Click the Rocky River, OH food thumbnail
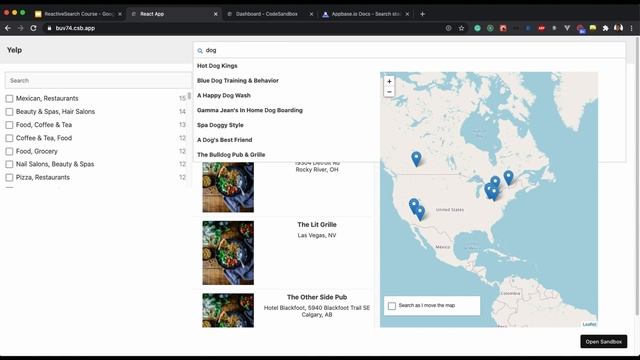This screenshot has width=640, height=360. 228,187
